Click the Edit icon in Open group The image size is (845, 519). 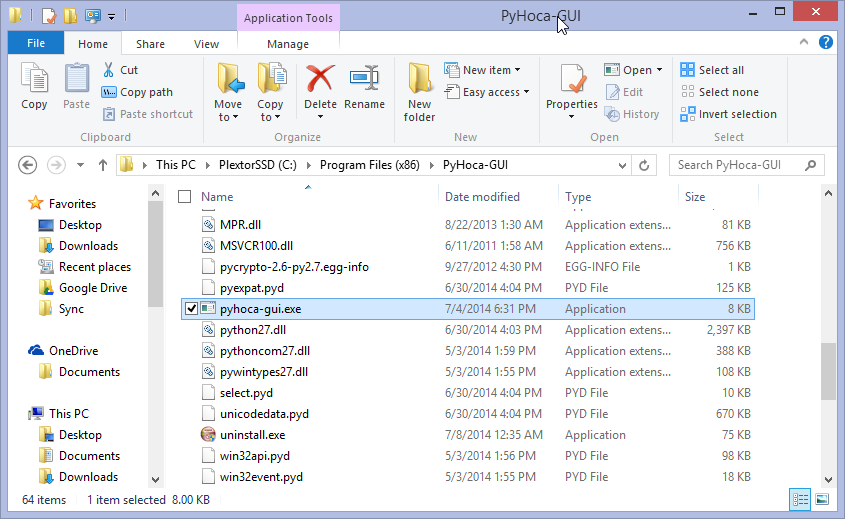tap(613, 92)
